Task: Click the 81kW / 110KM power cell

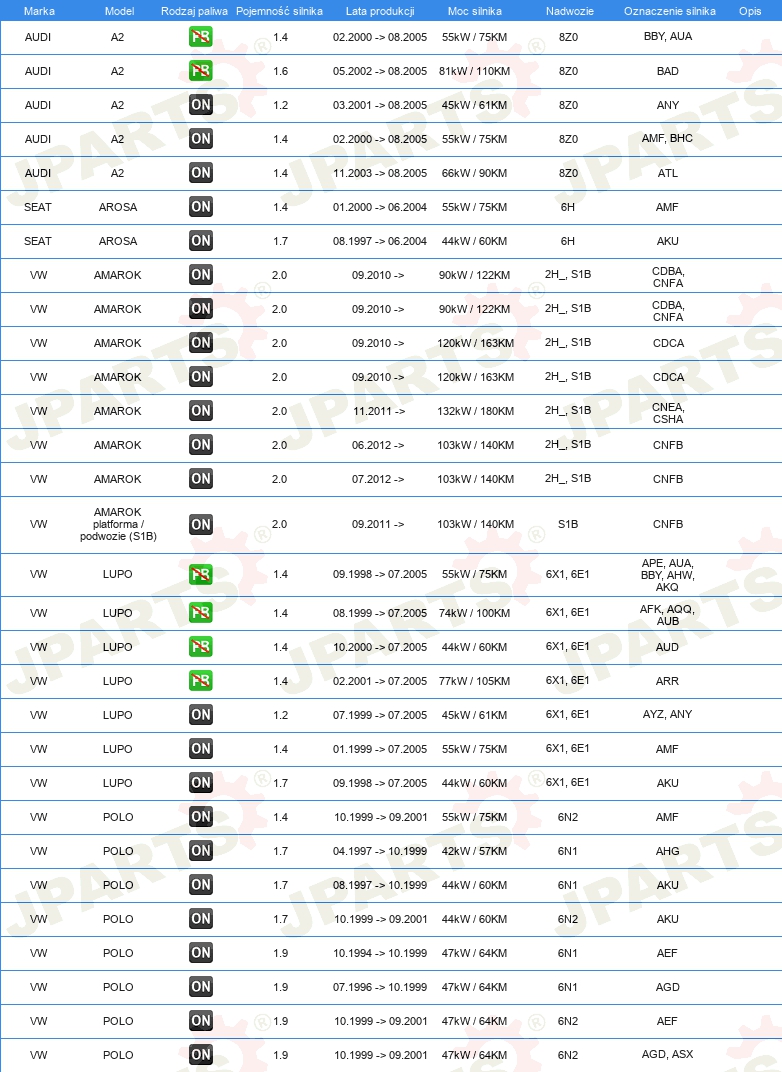Action: pos(474,71)
